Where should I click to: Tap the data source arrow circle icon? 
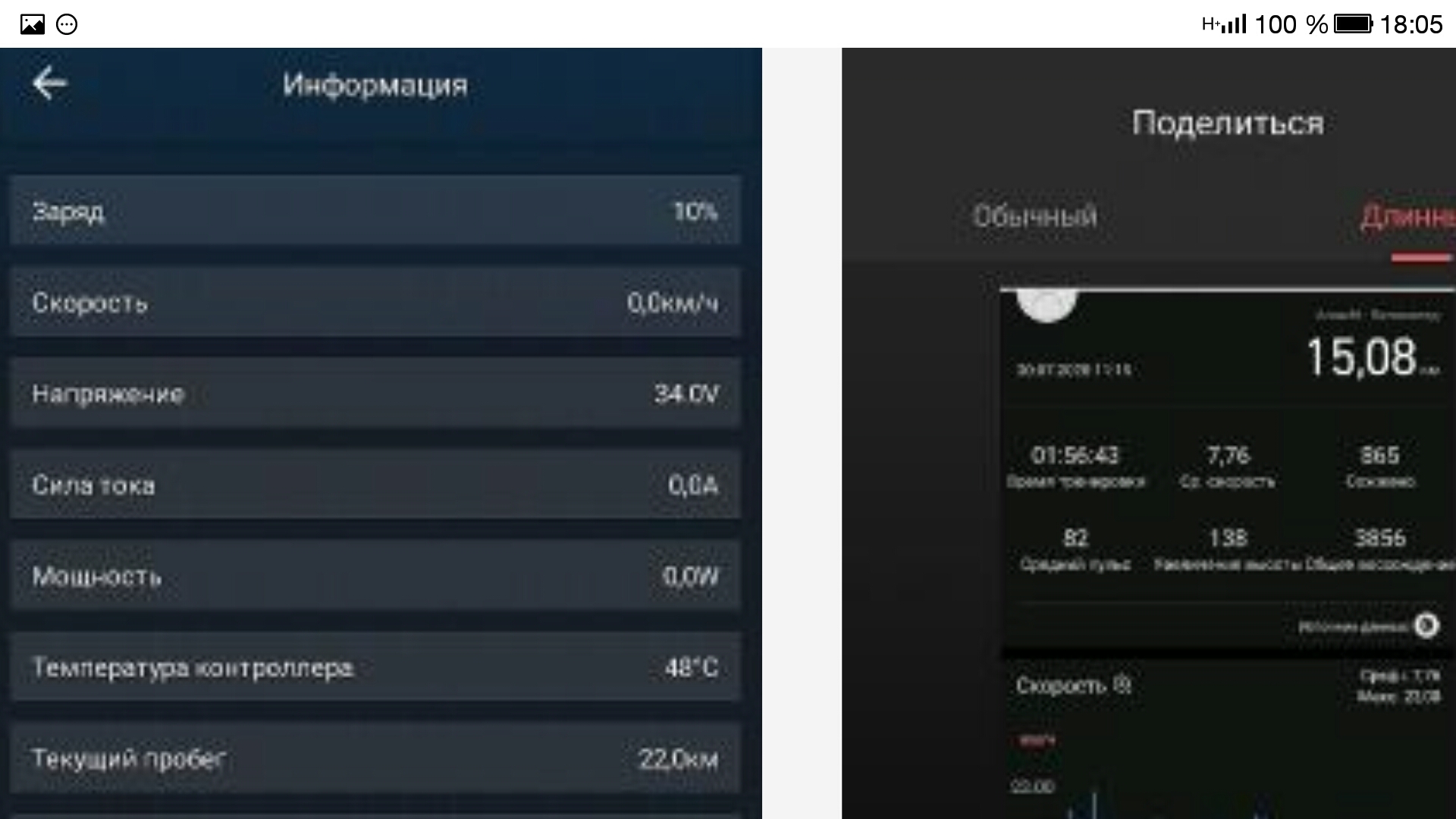point(1426,626)
